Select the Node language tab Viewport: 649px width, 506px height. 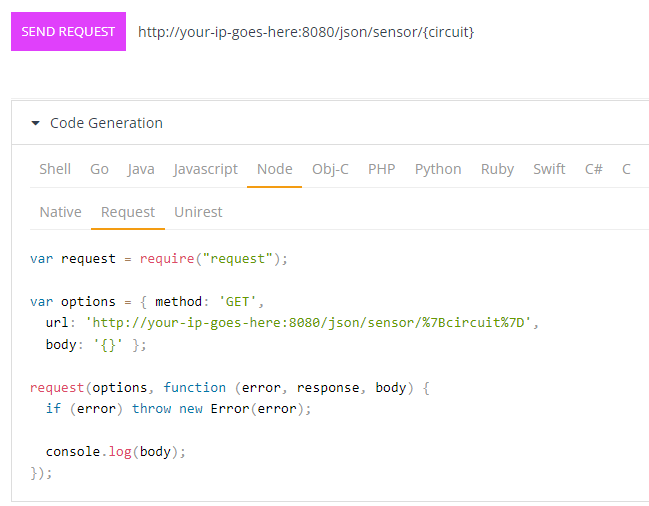point(274,169)
